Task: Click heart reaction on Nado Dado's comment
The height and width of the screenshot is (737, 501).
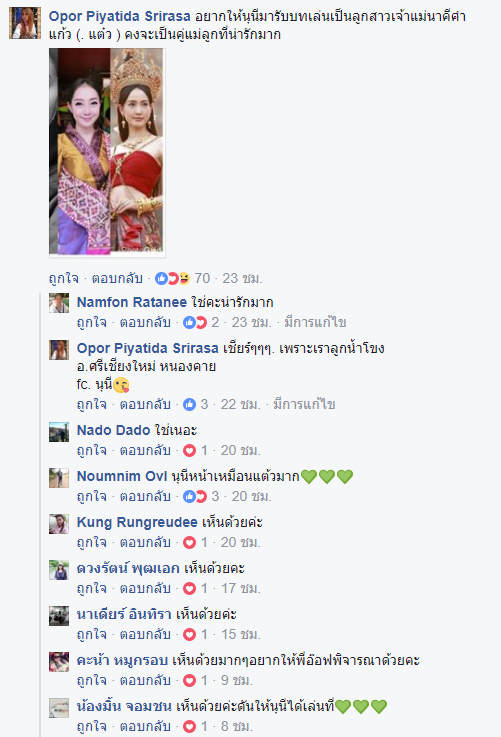Action: (x=189, y=450)
